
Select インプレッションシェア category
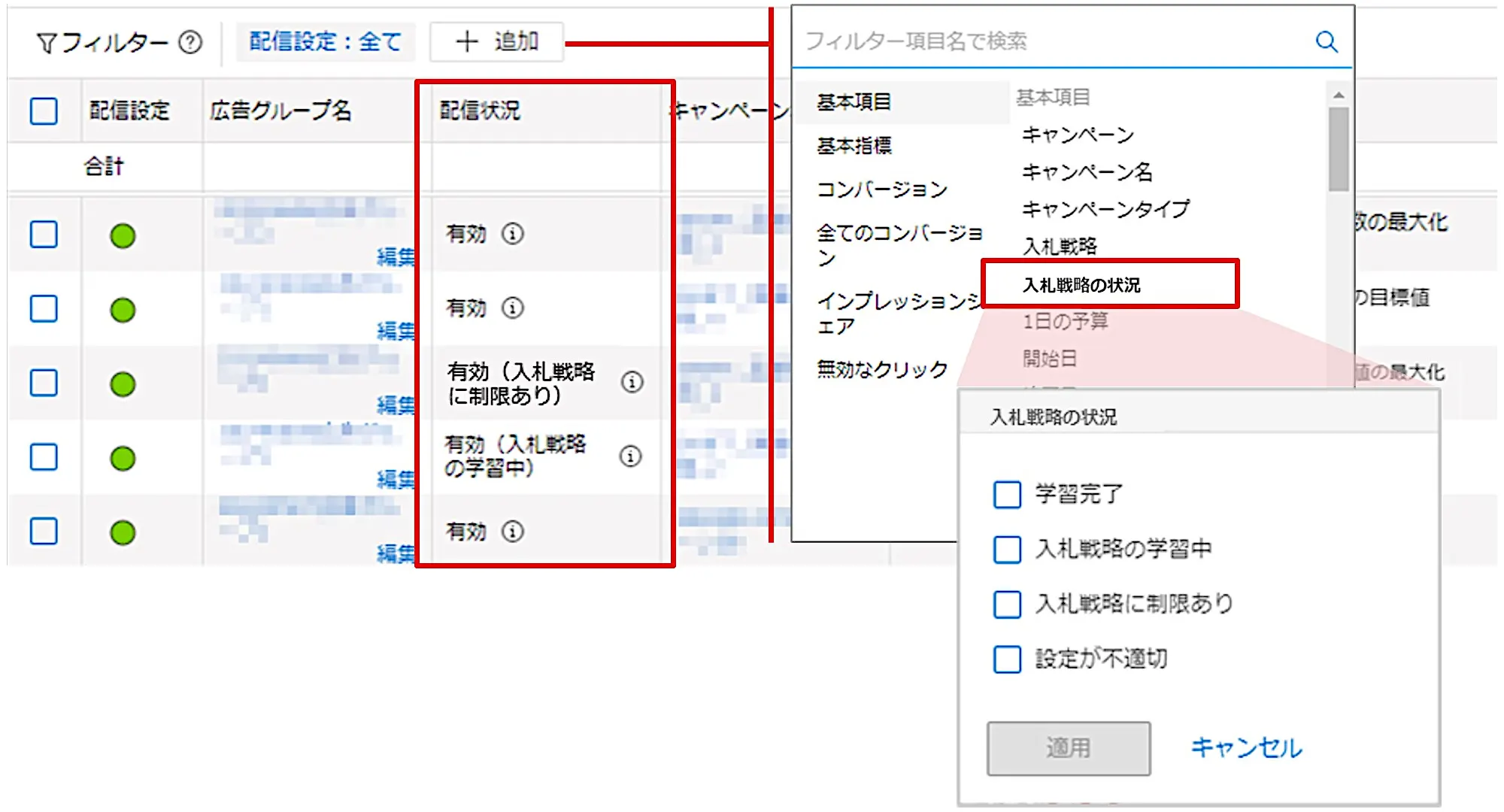[x=899, y=314]
